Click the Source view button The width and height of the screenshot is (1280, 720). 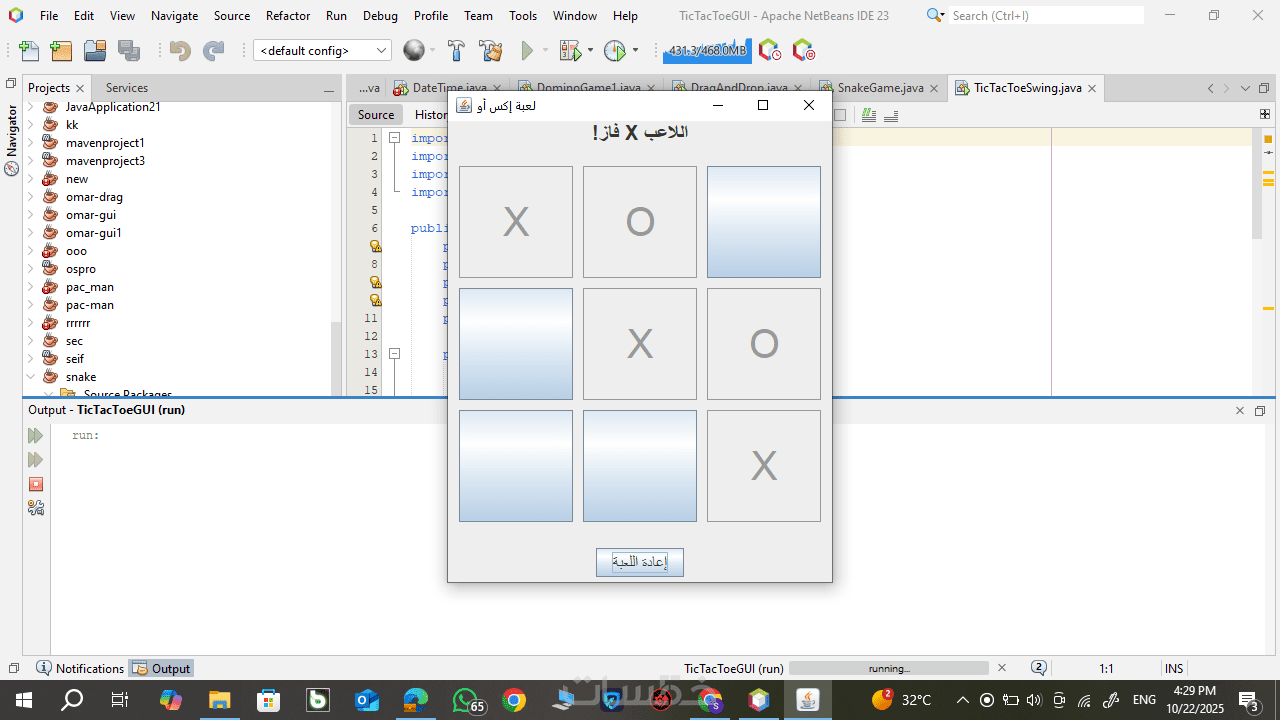pos(376,115)
